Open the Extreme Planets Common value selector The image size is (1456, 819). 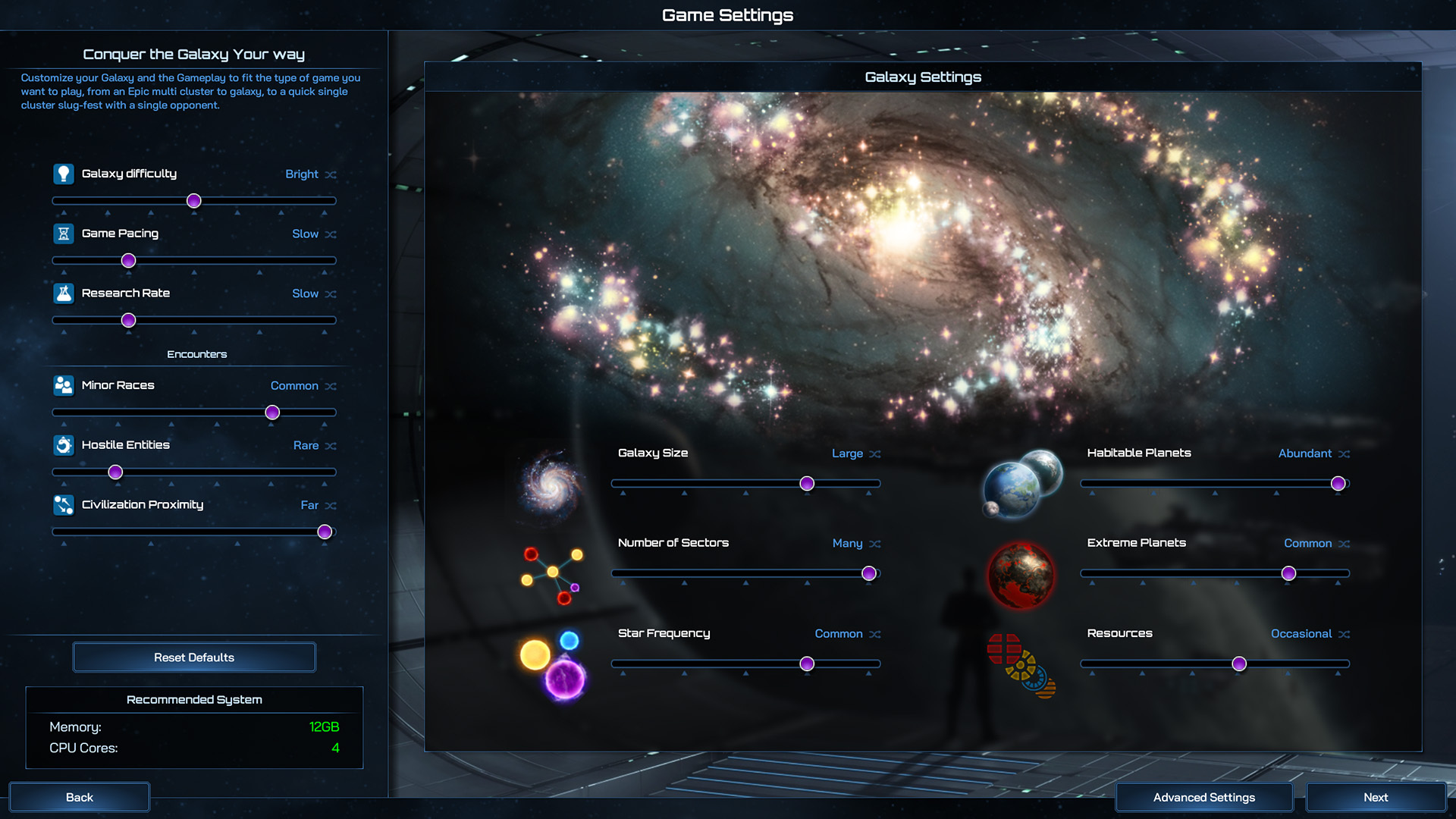click(x=1306, y=544)
